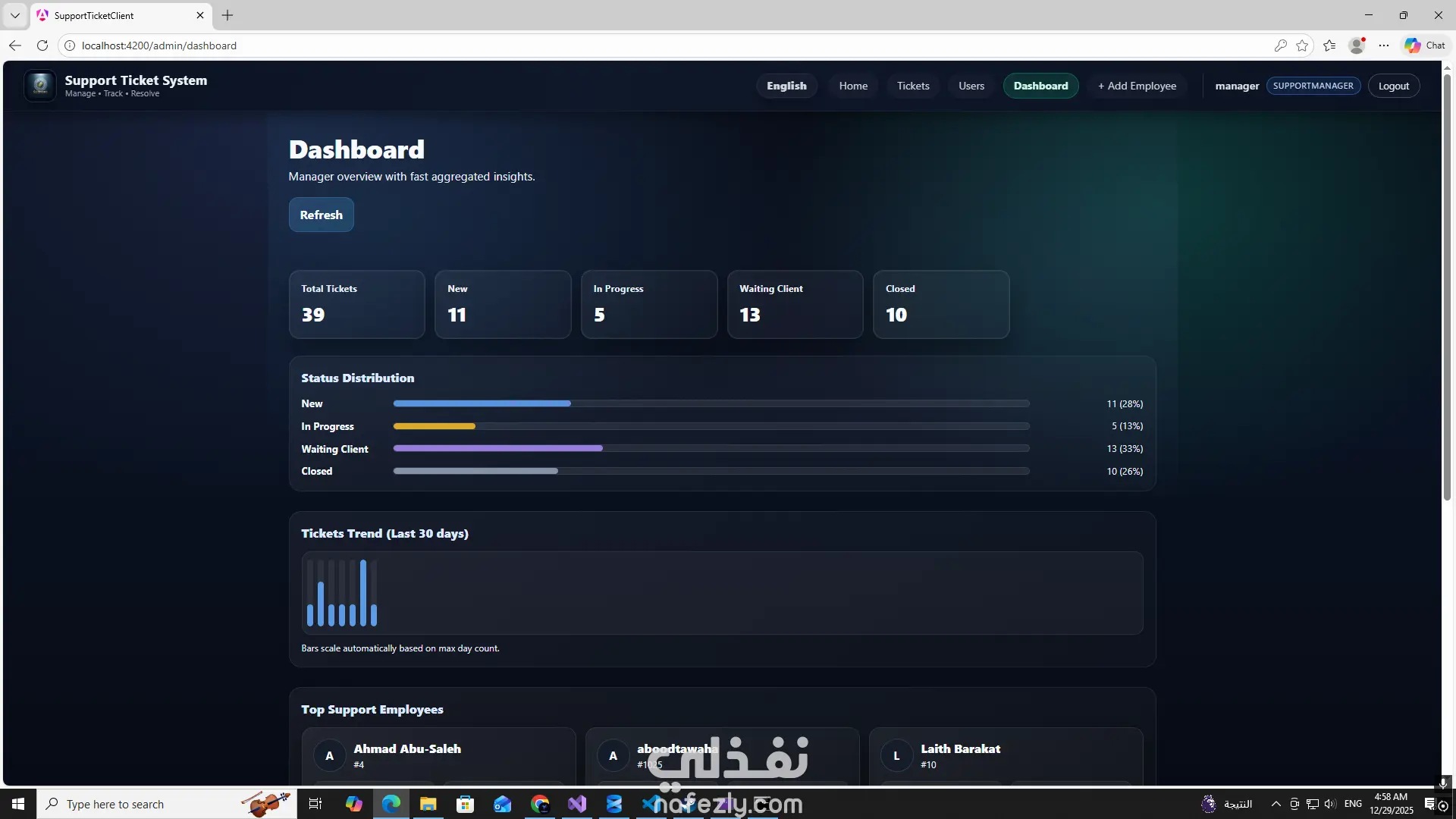The image size is (1456, 819).
Task: Click the browser profile avatar icon
Action: 1357,45
